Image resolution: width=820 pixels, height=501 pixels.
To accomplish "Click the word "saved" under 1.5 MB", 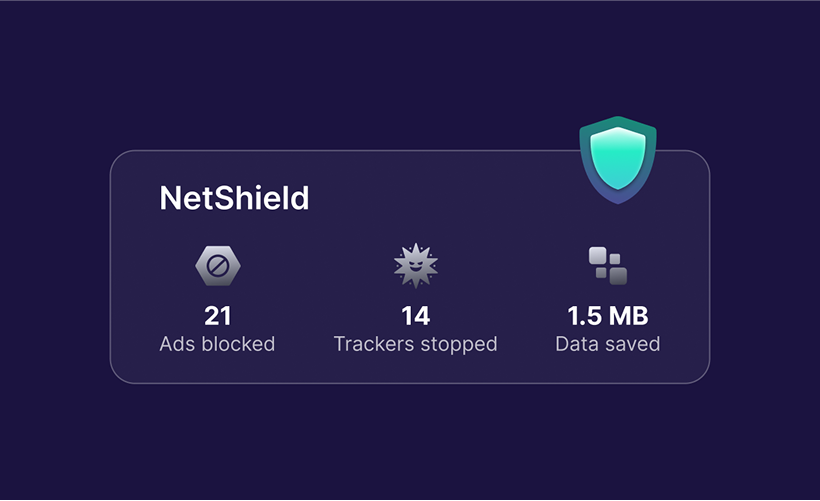I will pyautogui.click(x=632, y=344).
